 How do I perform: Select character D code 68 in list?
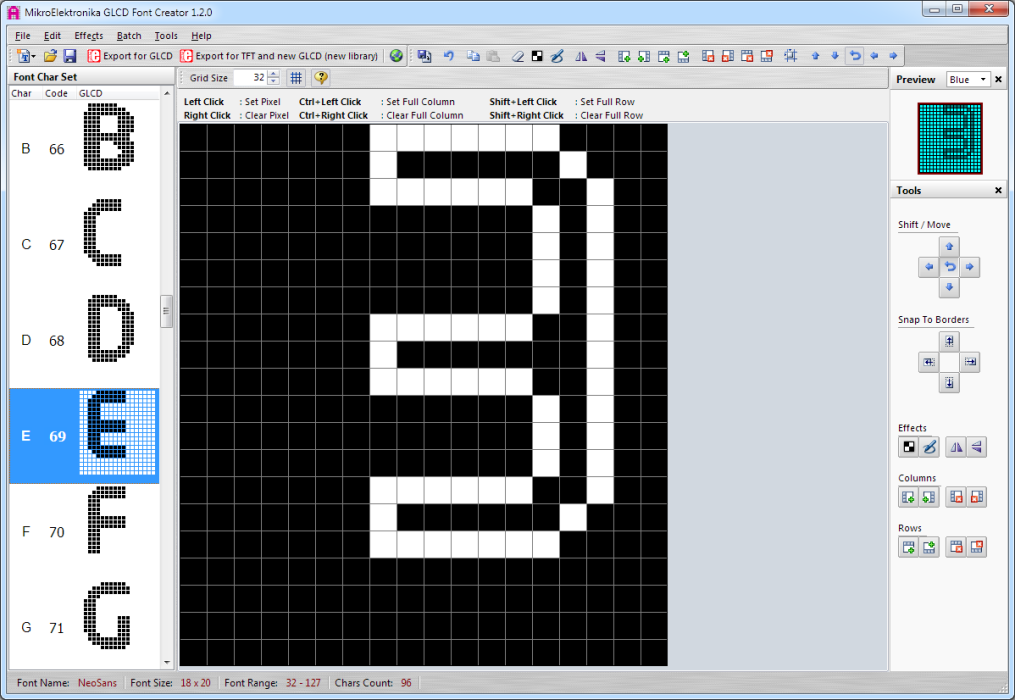(84, 341)
